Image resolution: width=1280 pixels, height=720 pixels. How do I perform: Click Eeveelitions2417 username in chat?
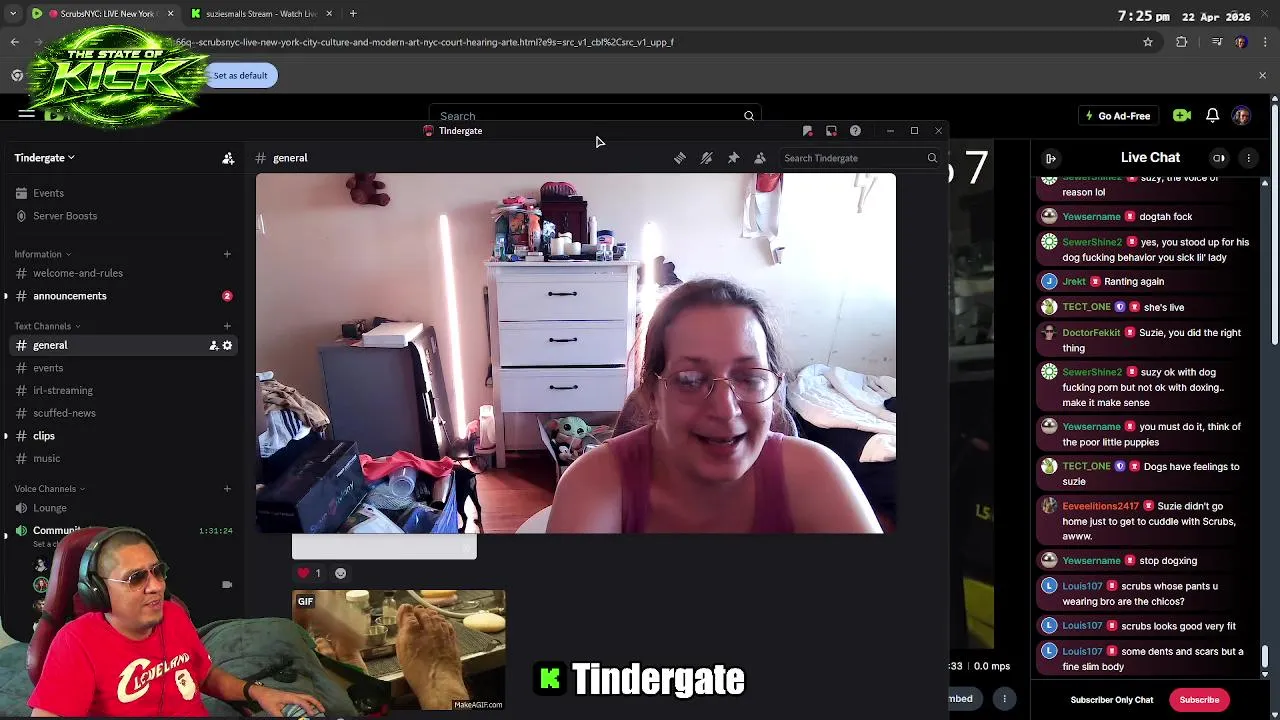tap(1100, 506)
